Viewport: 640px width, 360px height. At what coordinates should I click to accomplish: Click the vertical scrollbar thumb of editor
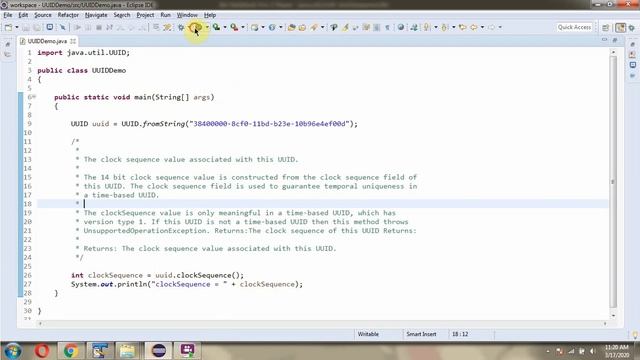coord(613,182)
